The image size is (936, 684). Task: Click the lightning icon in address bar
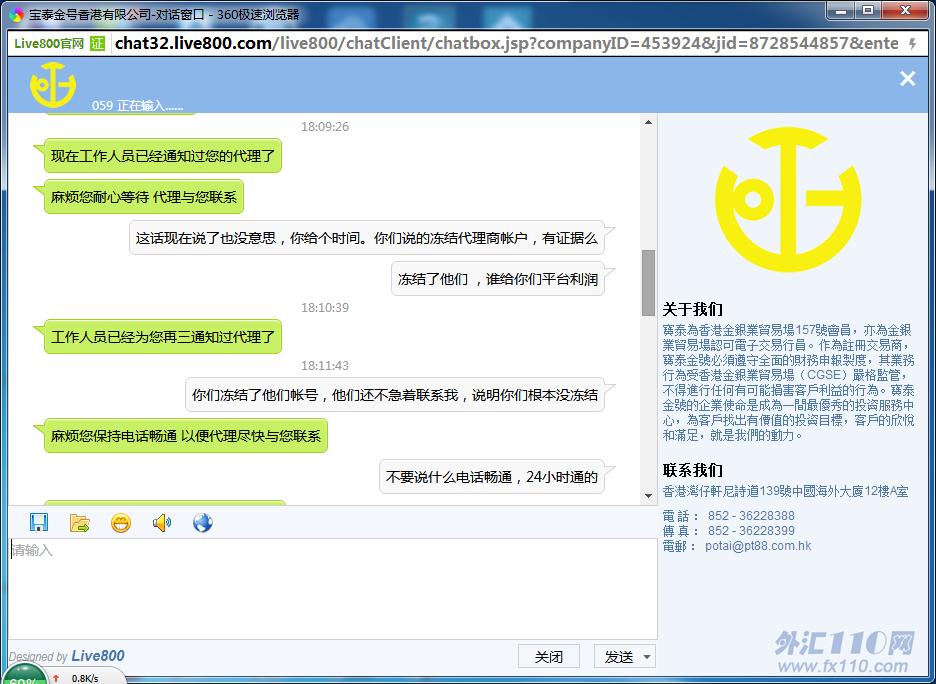(912, 44)
